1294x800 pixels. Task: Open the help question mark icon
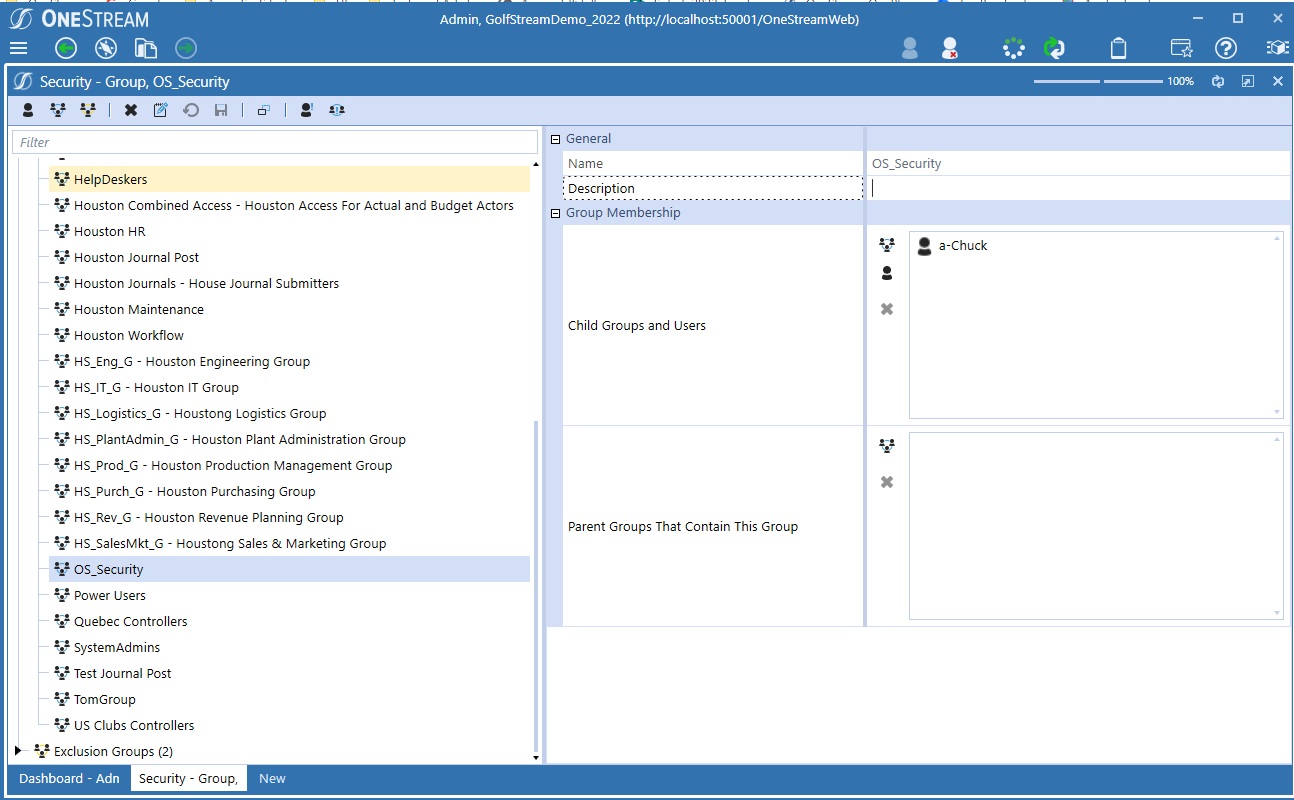click(x=1226, y=48)
